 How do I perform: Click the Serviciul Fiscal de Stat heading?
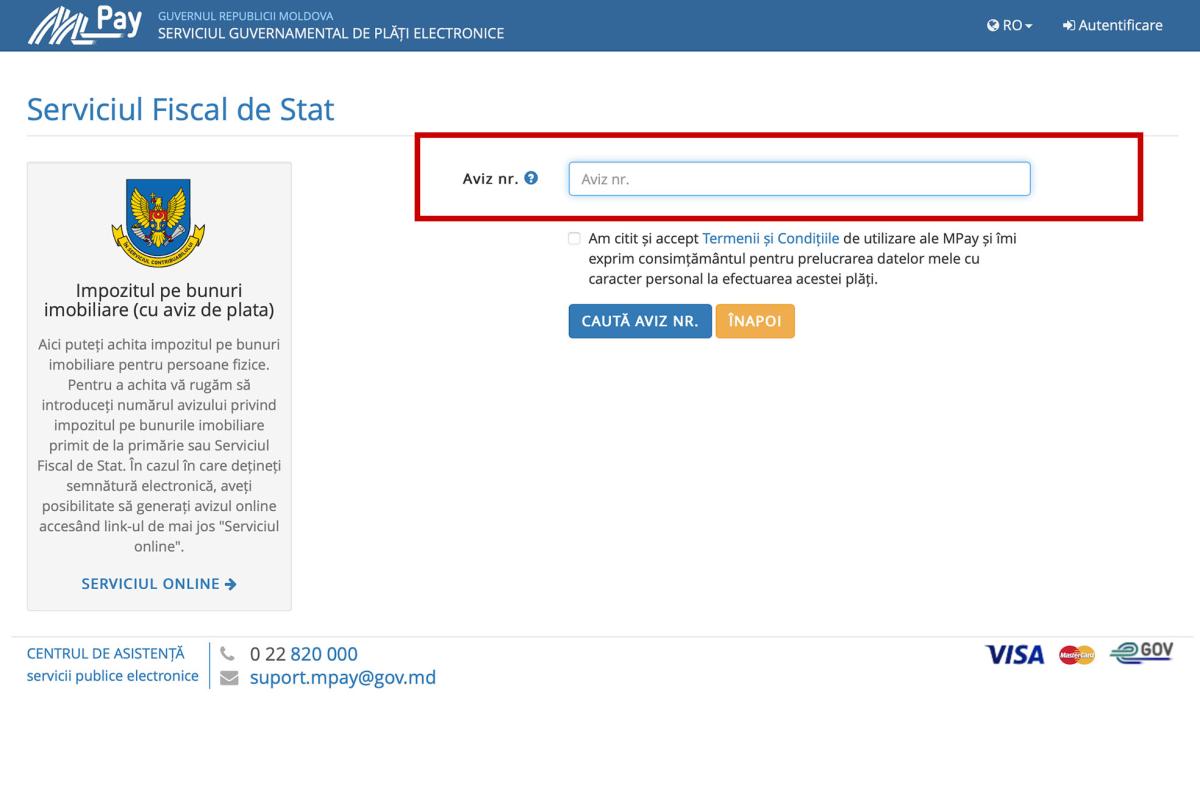(x=181, y=109)
